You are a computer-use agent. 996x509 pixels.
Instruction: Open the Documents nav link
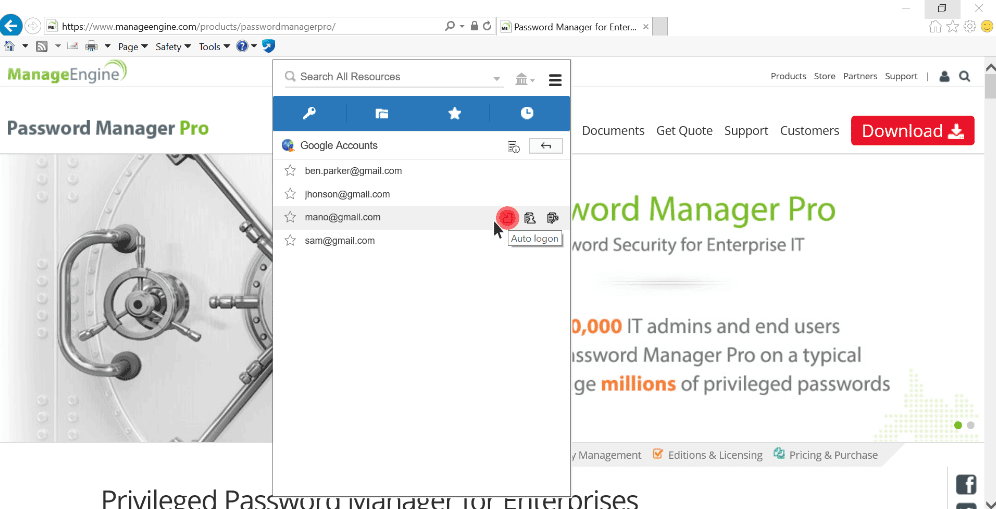613,131
